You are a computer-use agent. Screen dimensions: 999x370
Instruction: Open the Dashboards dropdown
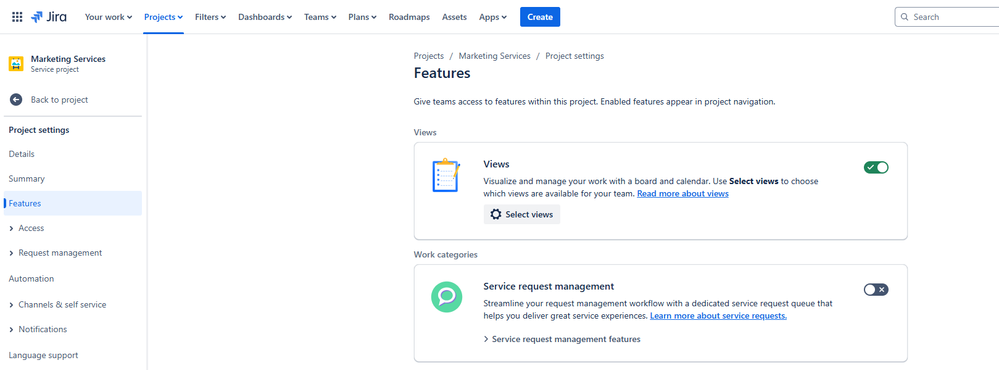pyautogui.click(x=265, y=17)
